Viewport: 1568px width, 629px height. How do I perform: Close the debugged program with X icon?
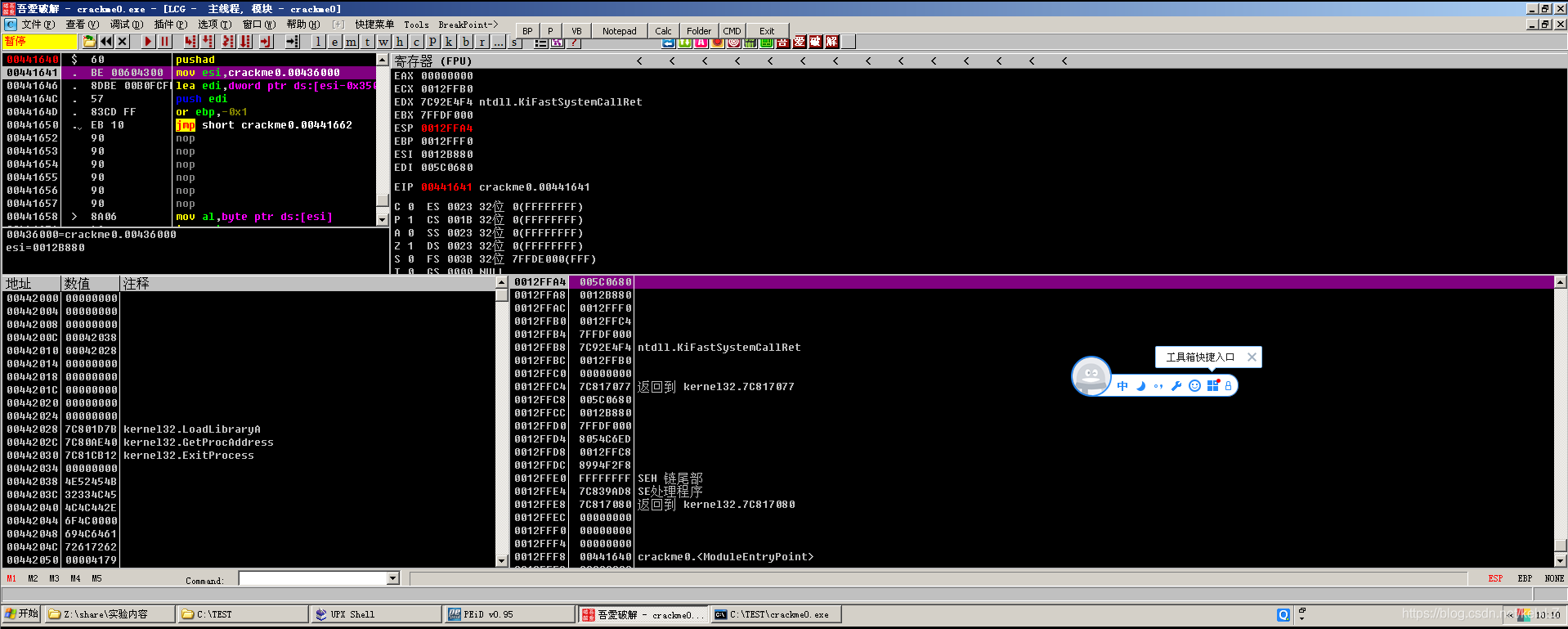tap(123, 42)
